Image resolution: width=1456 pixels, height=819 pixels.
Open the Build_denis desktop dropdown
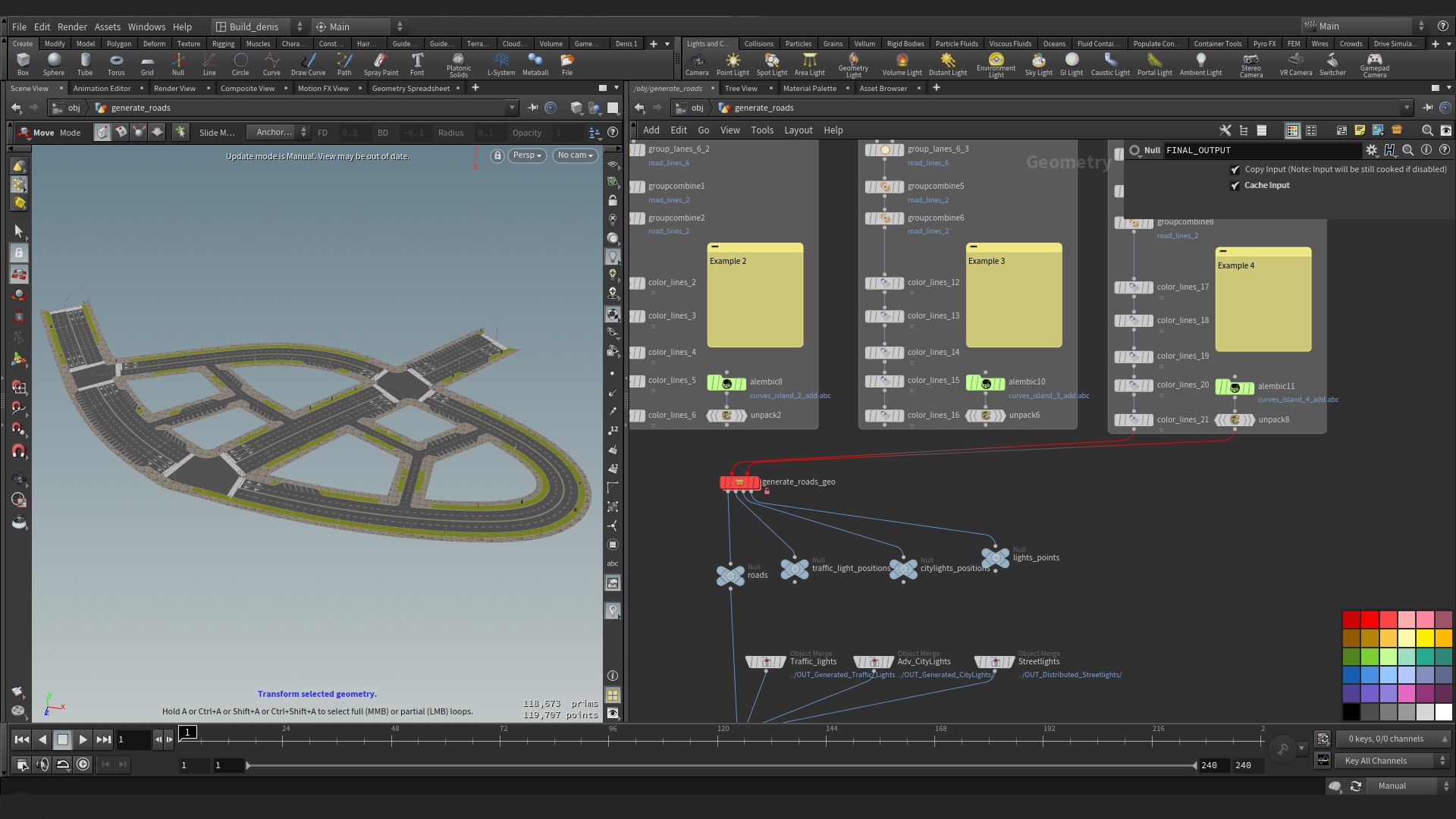click(x=258, y=27)
